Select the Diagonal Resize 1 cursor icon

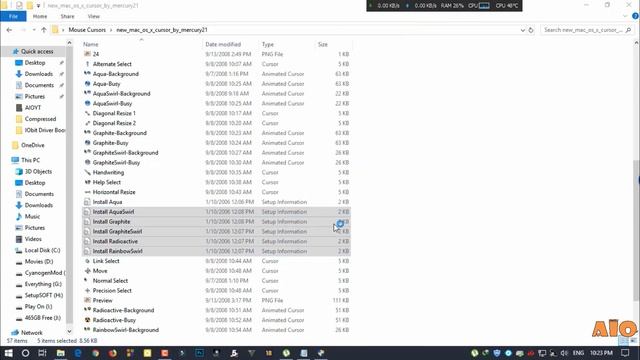tap(87, 113)
